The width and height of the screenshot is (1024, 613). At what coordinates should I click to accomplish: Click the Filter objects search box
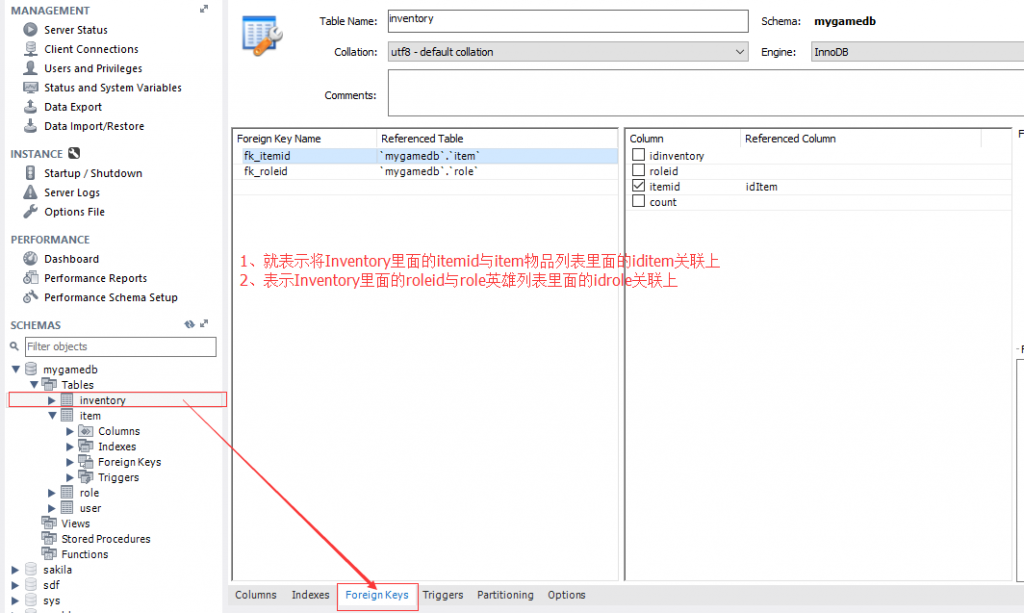118,346
